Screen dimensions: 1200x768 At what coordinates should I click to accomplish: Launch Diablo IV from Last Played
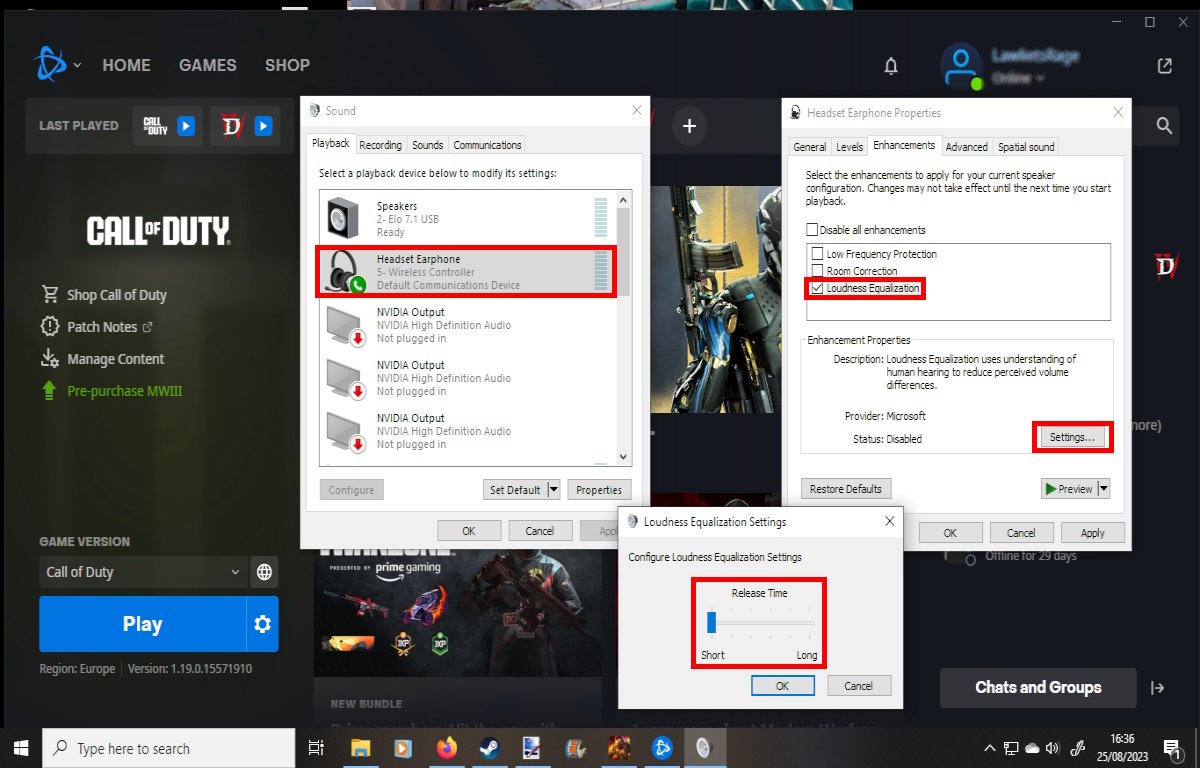(262, 126)
